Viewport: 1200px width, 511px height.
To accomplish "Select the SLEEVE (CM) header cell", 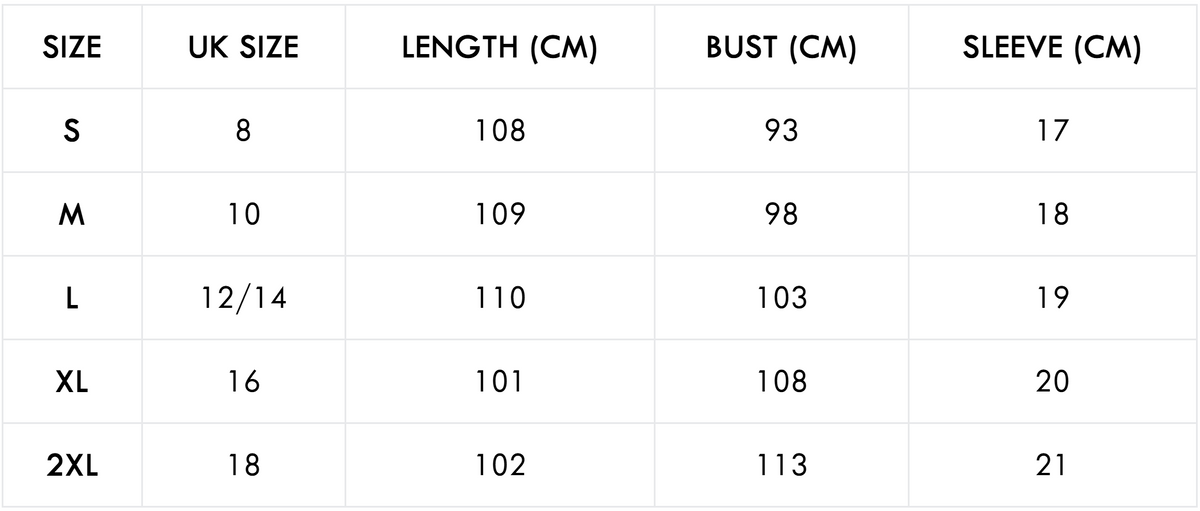I will coord(1052,48).
